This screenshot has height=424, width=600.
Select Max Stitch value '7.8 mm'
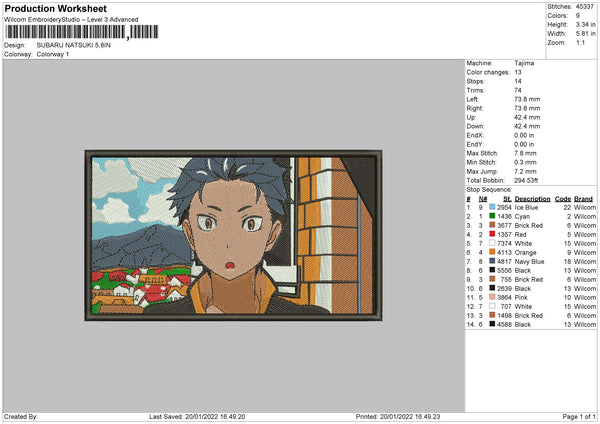525,153
